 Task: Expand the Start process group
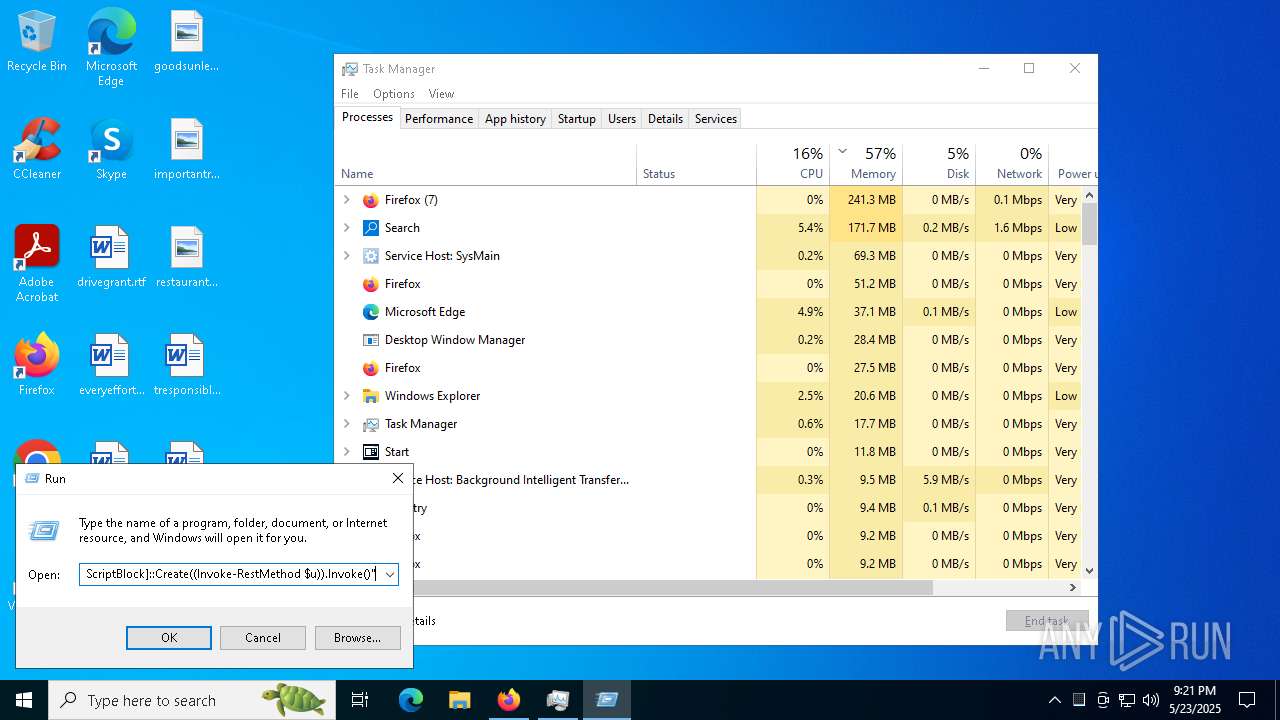coord(347,452)
